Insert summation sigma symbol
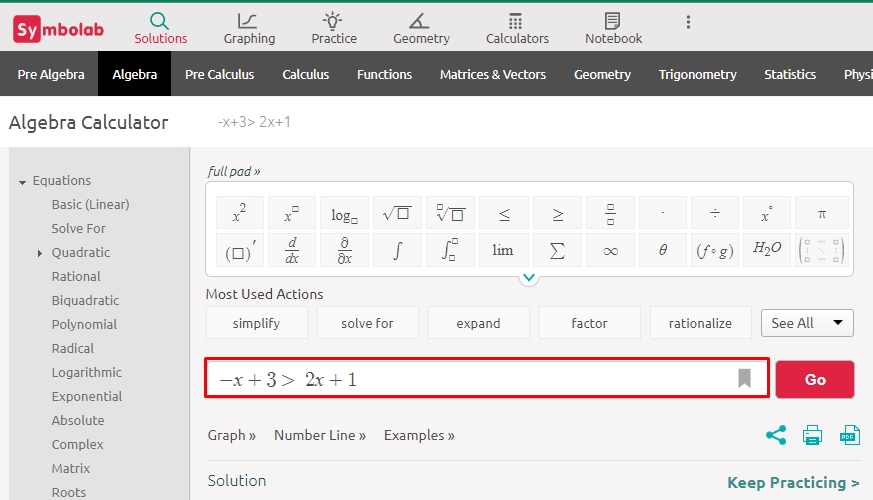Screen dimensions: 873x500 click(x=557, y=251)
